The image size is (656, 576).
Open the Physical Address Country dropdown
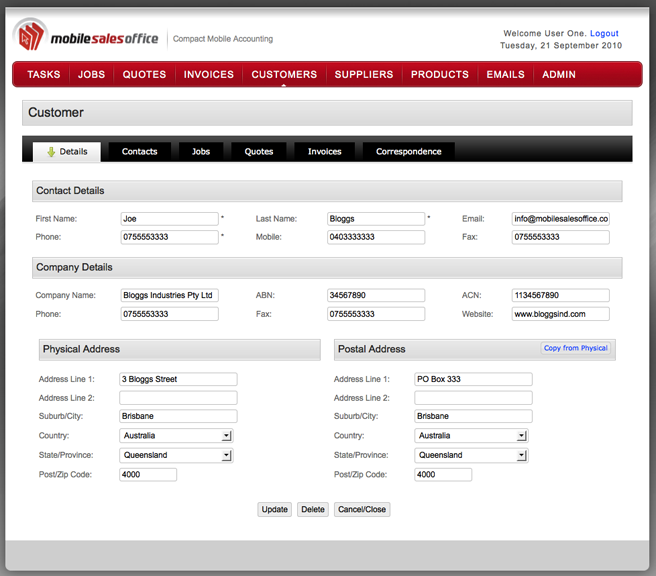[176, 436]
